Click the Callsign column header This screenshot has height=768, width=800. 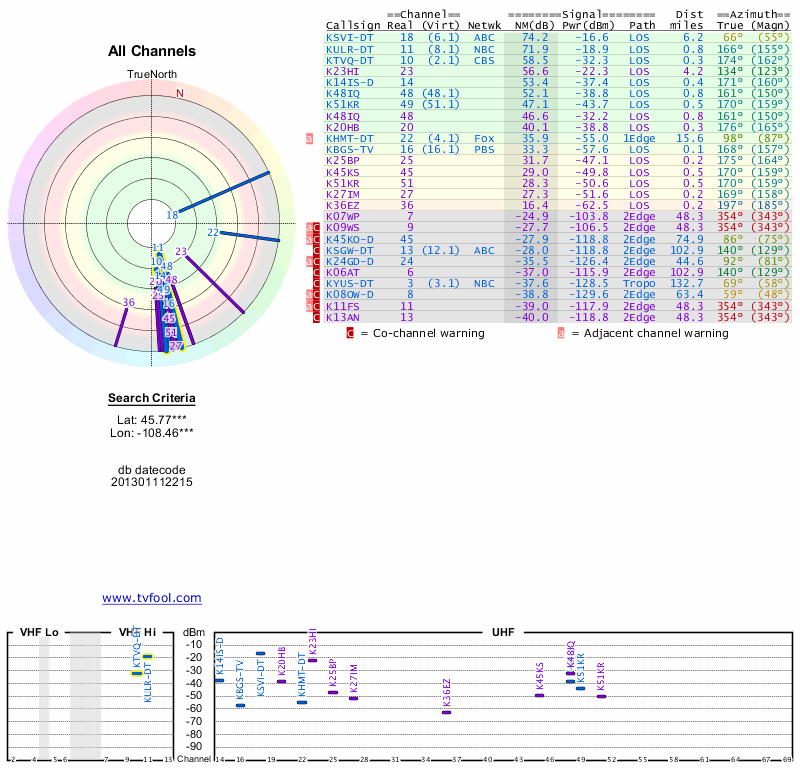pyautogui.click(x=352, y=25)
